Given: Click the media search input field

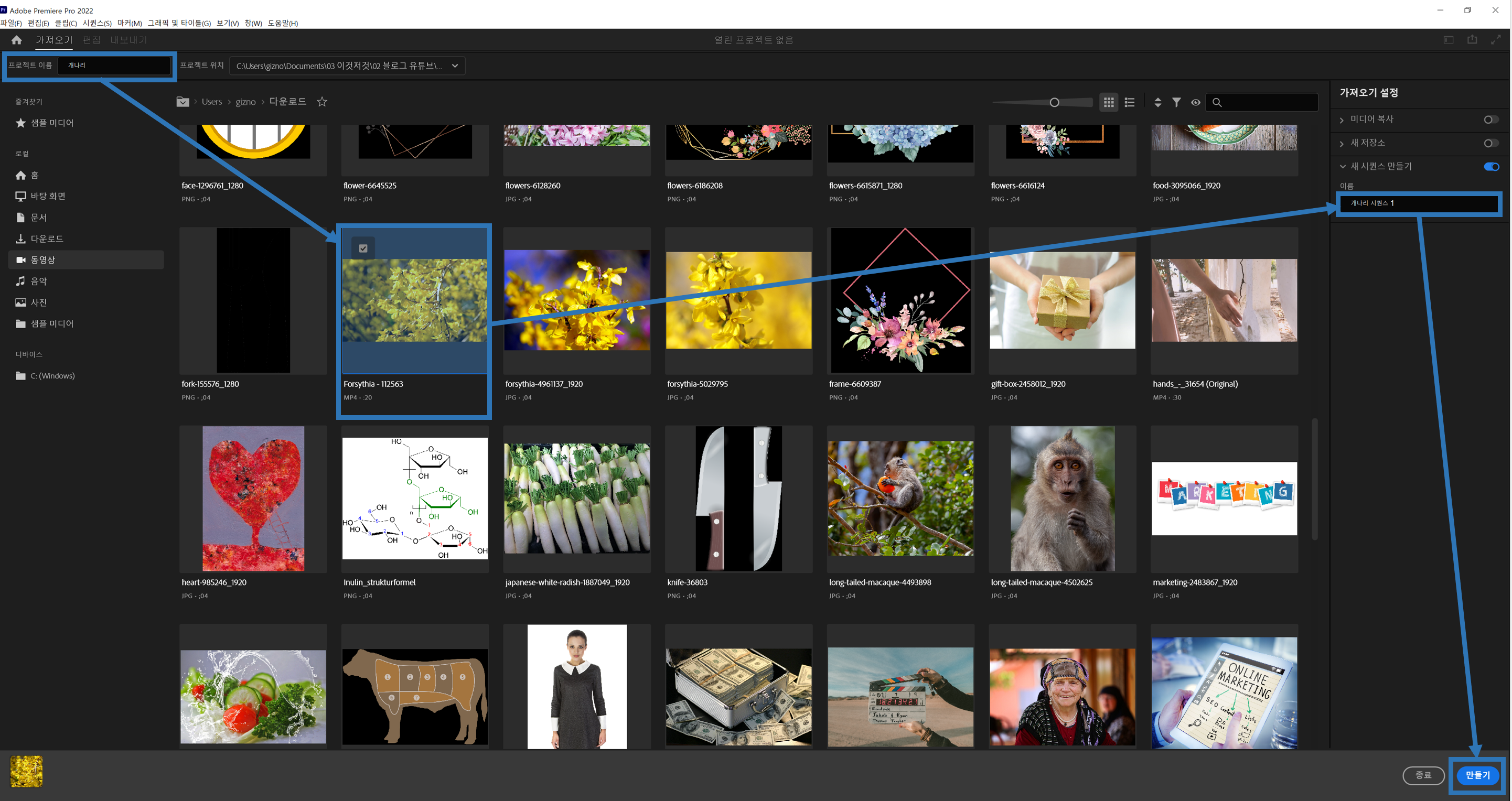Looking at the screenshot, I should pos(1262,102).
